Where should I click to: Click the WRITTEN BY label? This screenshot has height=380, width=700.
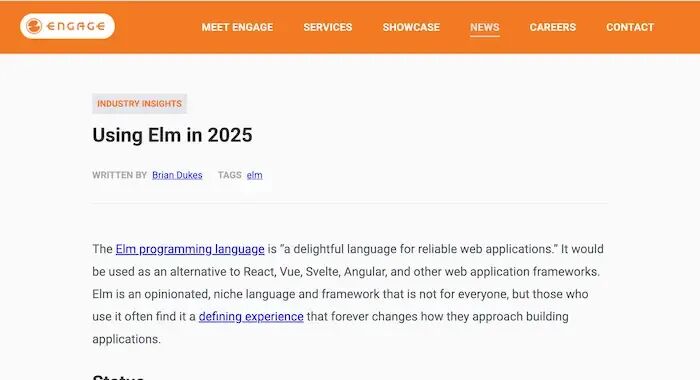(120, 175)
